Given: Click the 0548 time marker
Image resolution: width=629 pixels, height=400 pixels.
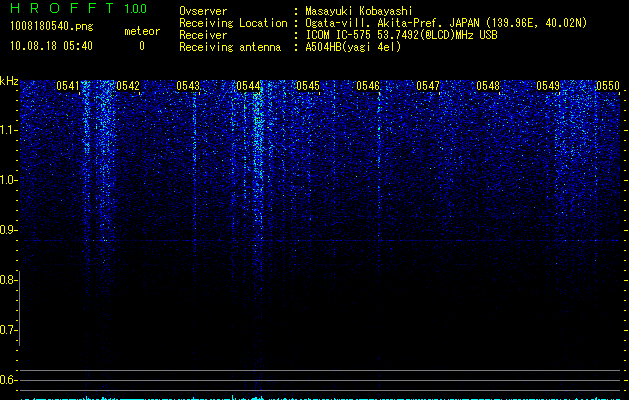Looking at the screenshot, I should click(488, 86).
